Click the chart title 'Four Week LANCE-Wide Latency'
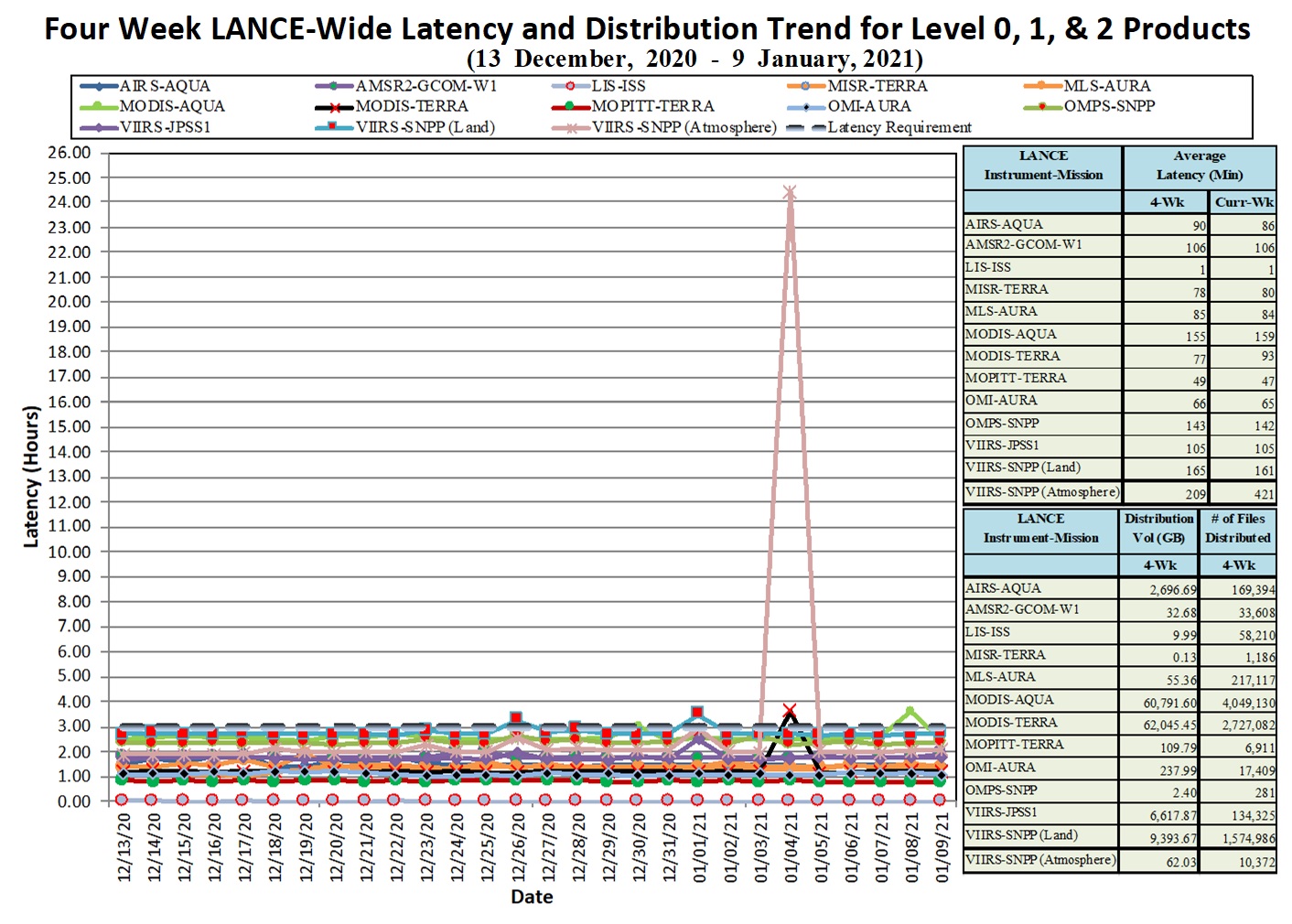This screenshot has width=1292, height=924. coord(647,28)
